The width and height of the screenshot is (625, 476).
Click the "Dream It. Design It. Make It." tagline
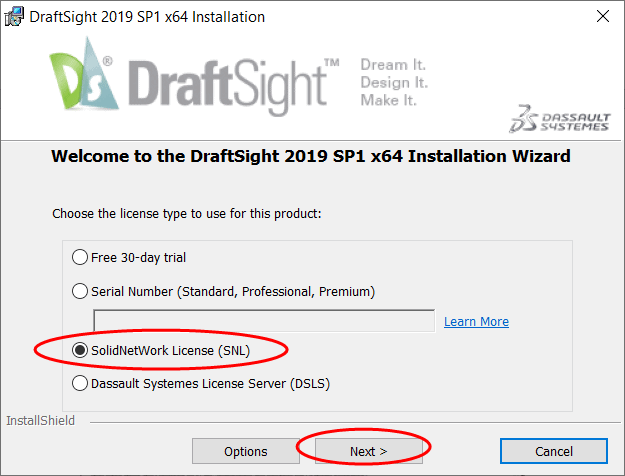click(x=394, y=82)
